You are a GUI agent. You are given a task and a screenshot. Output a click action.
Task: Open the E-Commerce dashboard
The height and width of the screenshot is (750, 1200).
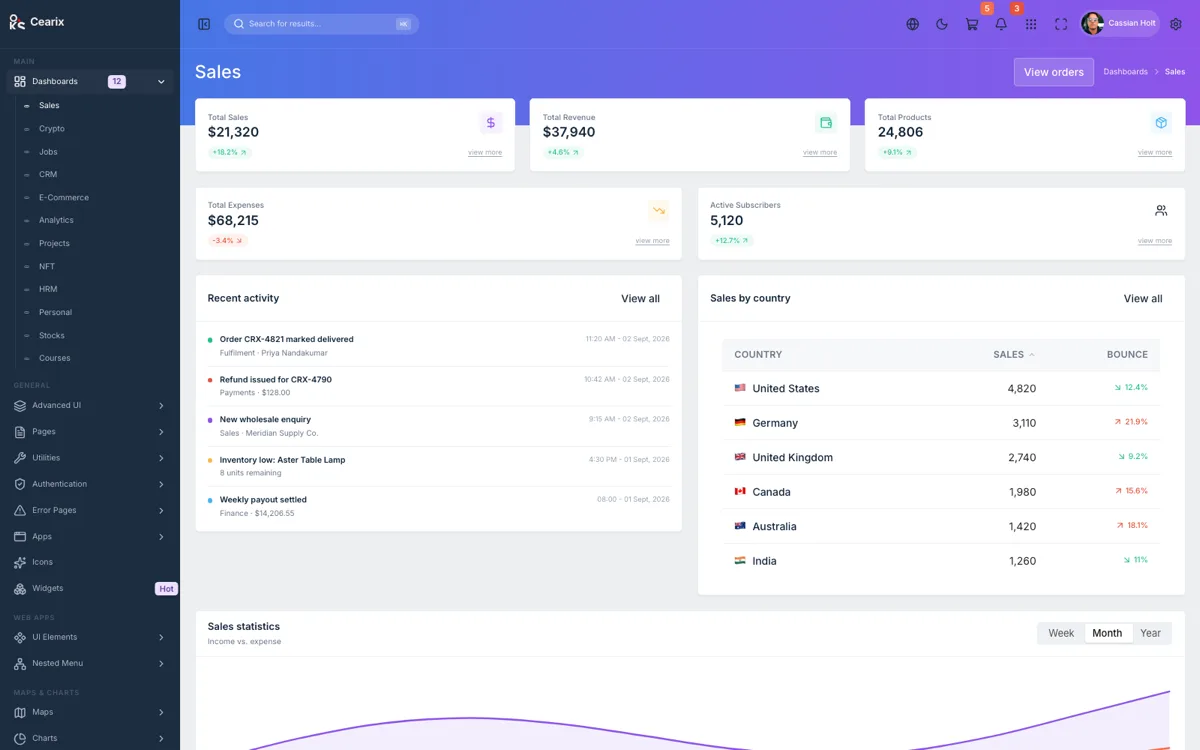click(x=64, y=198)
